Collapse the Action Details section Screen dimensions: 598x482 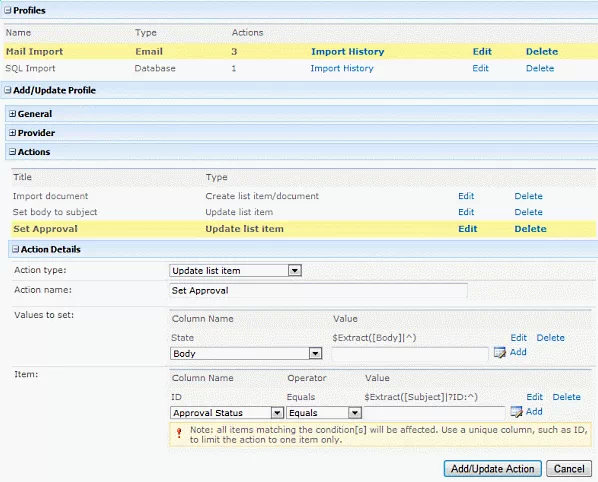[15, 249]
